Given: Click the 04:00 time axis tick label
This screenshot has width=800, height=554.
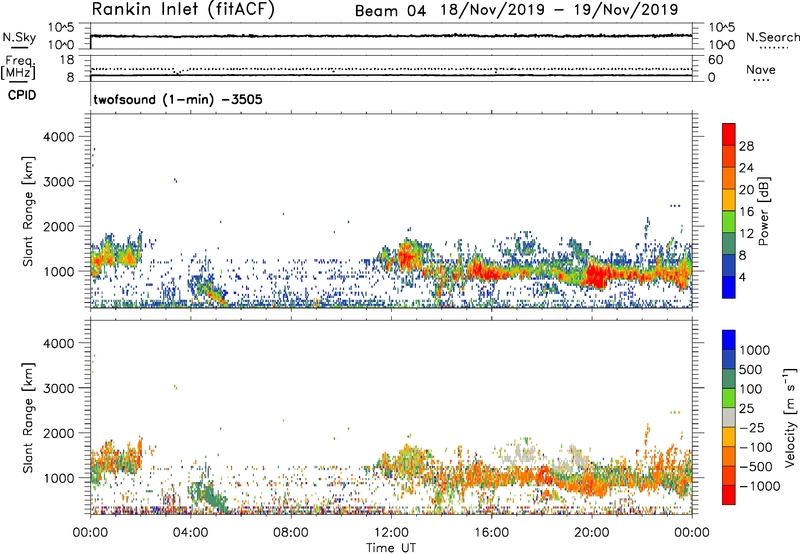Looking at the screenshot, I should (190, 533).
